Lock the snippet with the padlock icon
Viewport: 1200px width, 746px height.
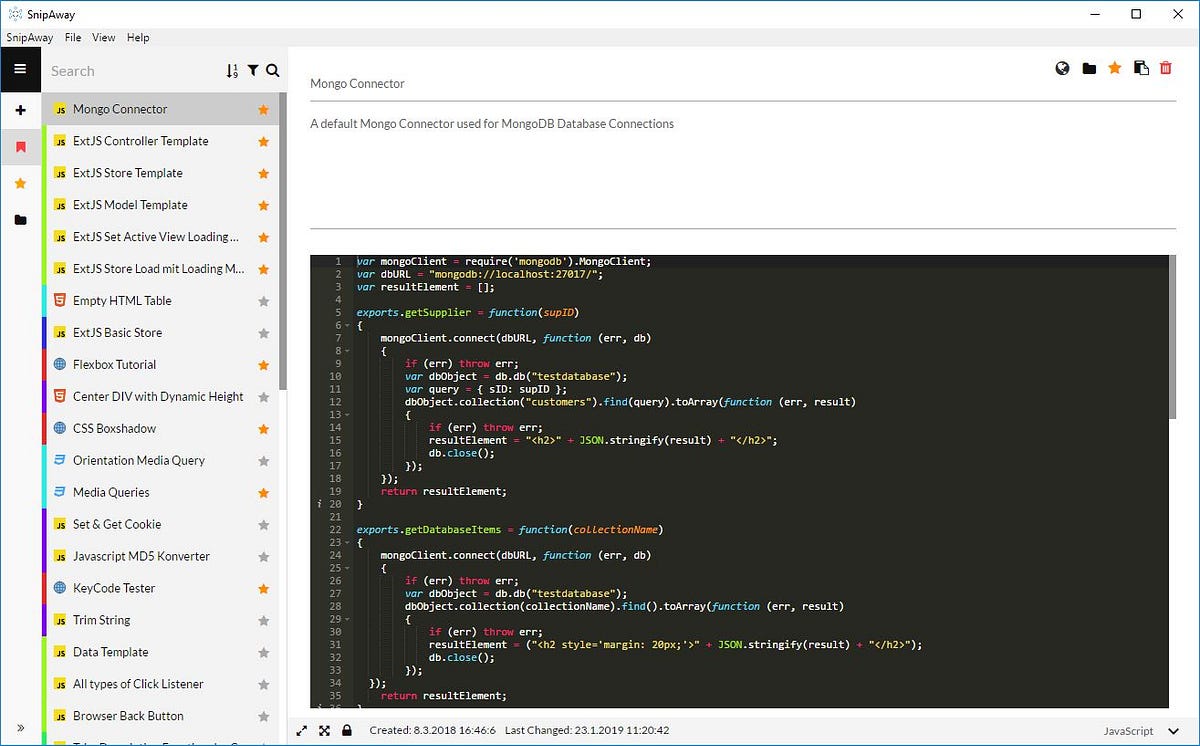click(347, 730)
